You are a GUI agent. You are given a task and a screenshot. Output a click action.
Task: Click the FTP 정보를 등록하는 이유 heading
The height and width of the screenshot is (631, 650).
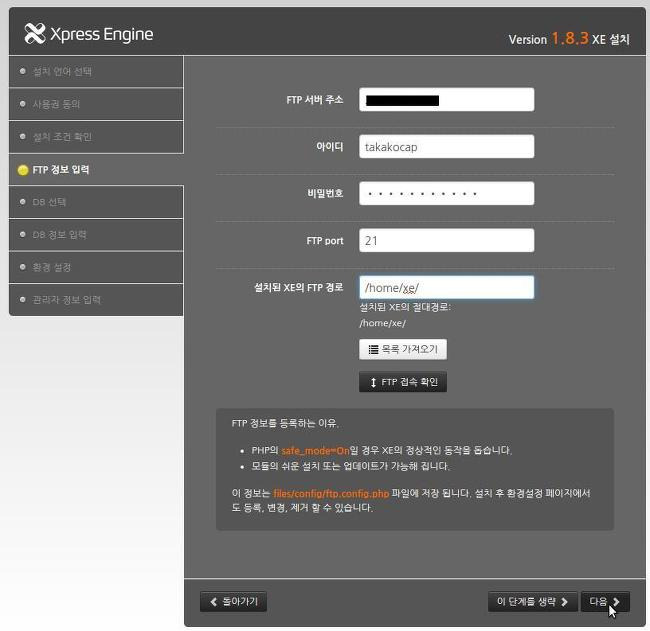coord(285,423)
